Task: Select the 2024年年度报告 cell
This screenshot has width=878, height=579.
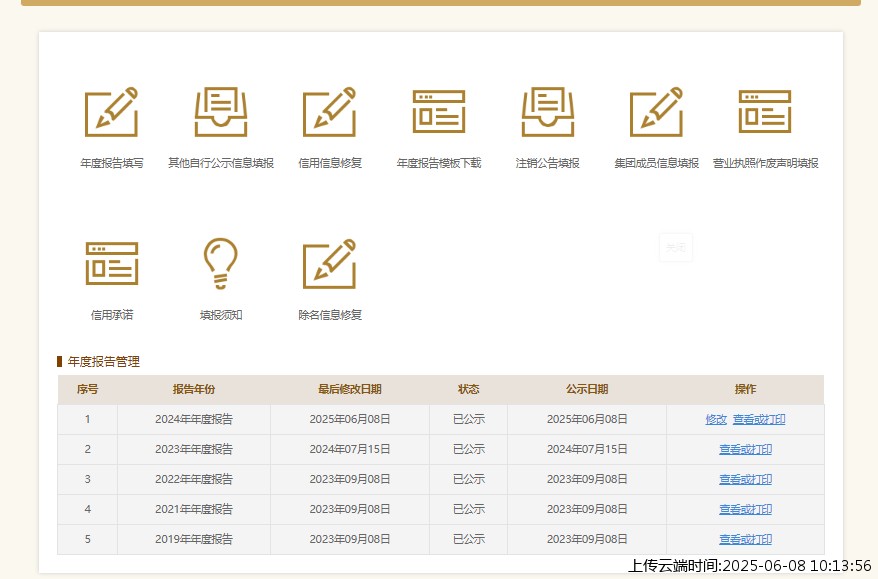Action: pyautogui.click(x=194, y=419)
